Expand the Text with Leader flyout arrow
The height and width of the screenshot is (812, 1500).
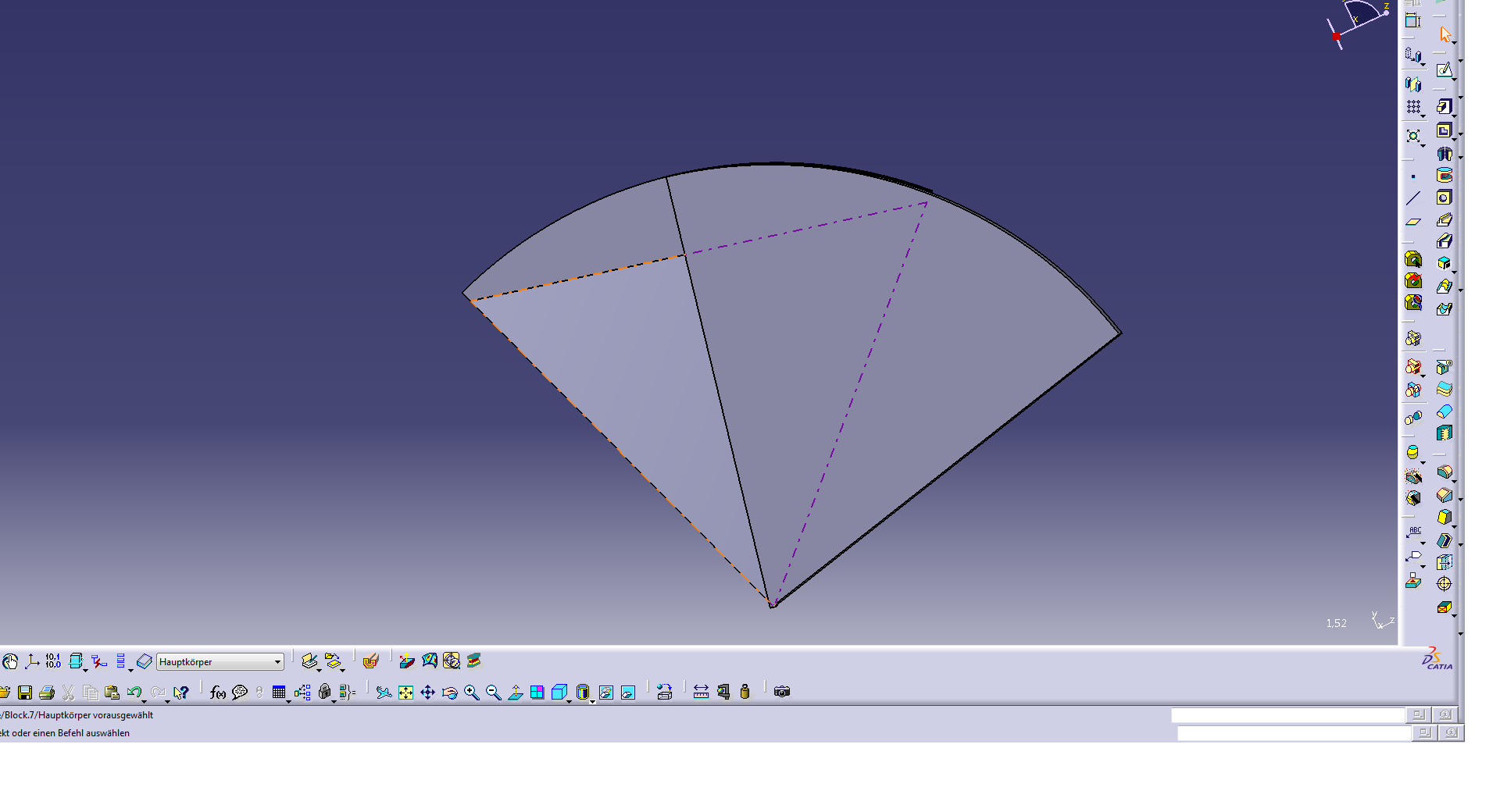click(1423, 543)
